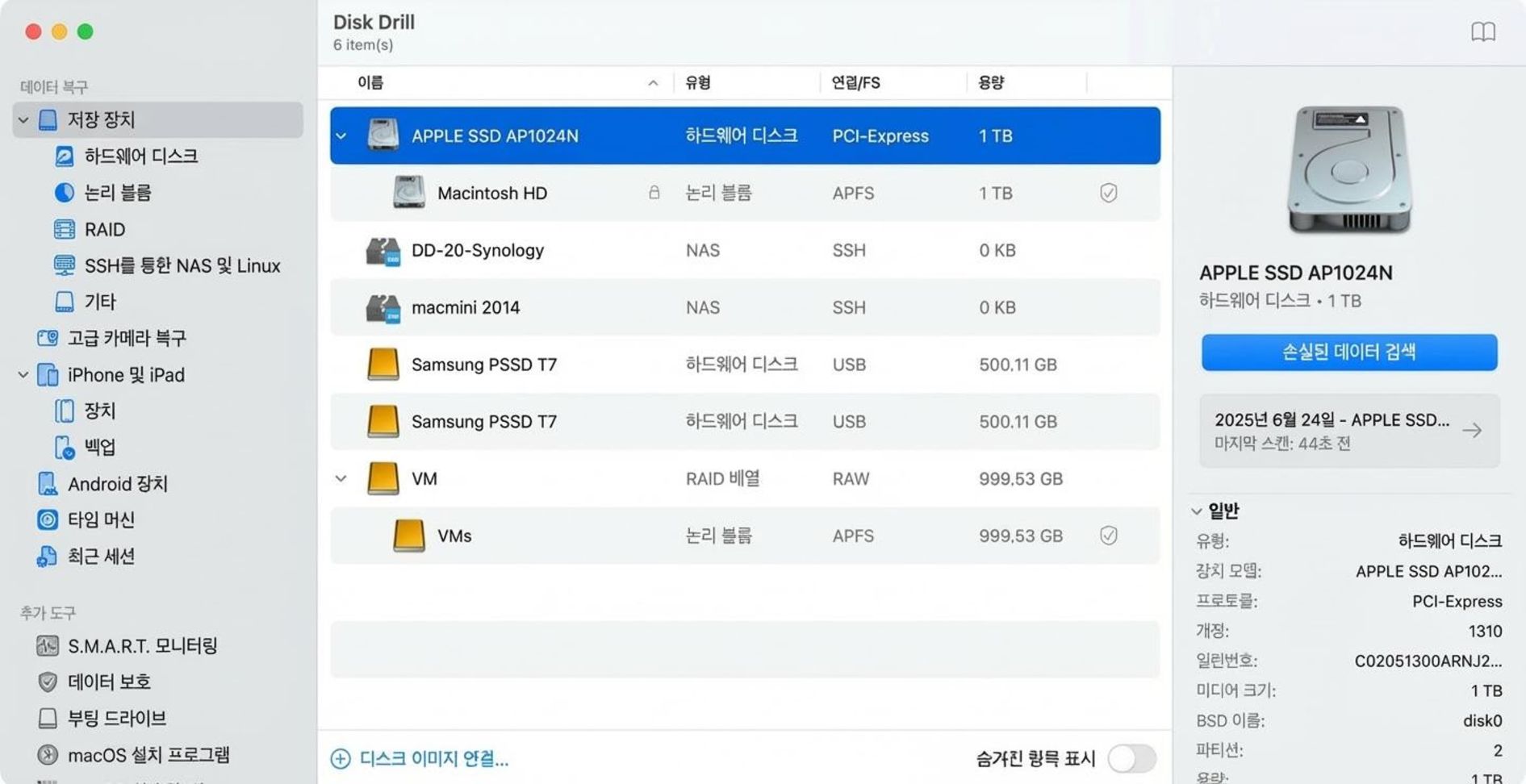Open the 타임 머신 icon

click(46, 519)
